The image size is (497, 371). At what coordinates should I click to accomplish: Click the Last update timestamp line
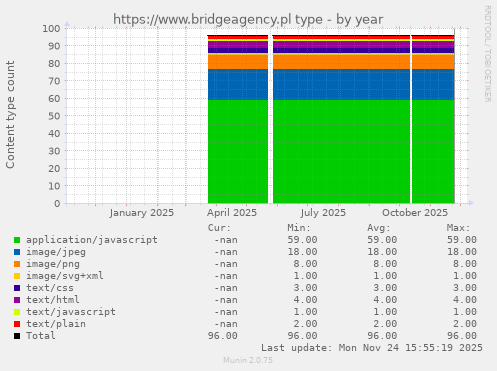(x=372, y=348)
